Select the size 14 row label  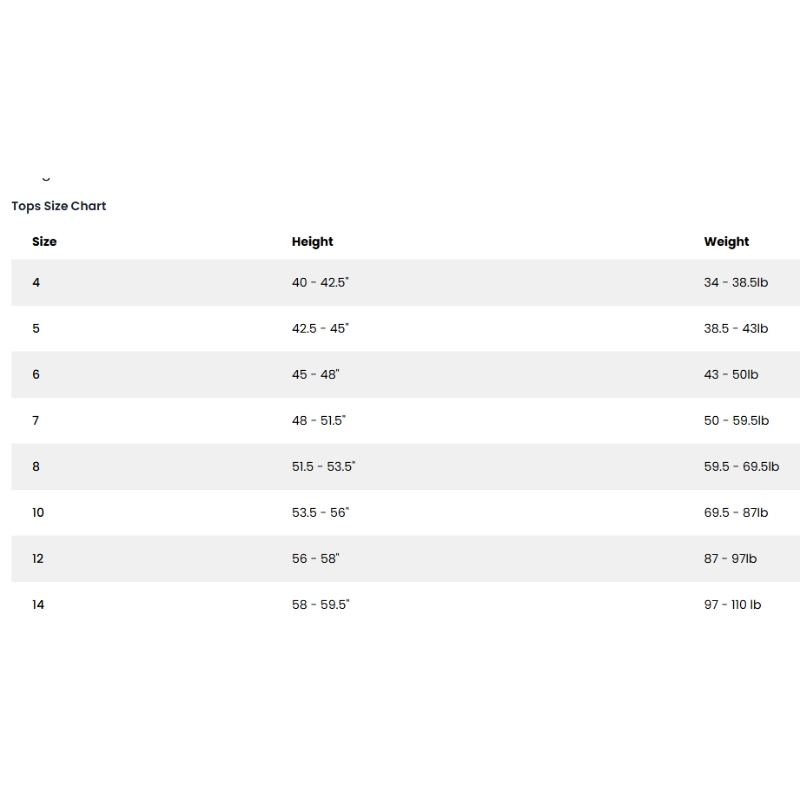coord(38,605)
